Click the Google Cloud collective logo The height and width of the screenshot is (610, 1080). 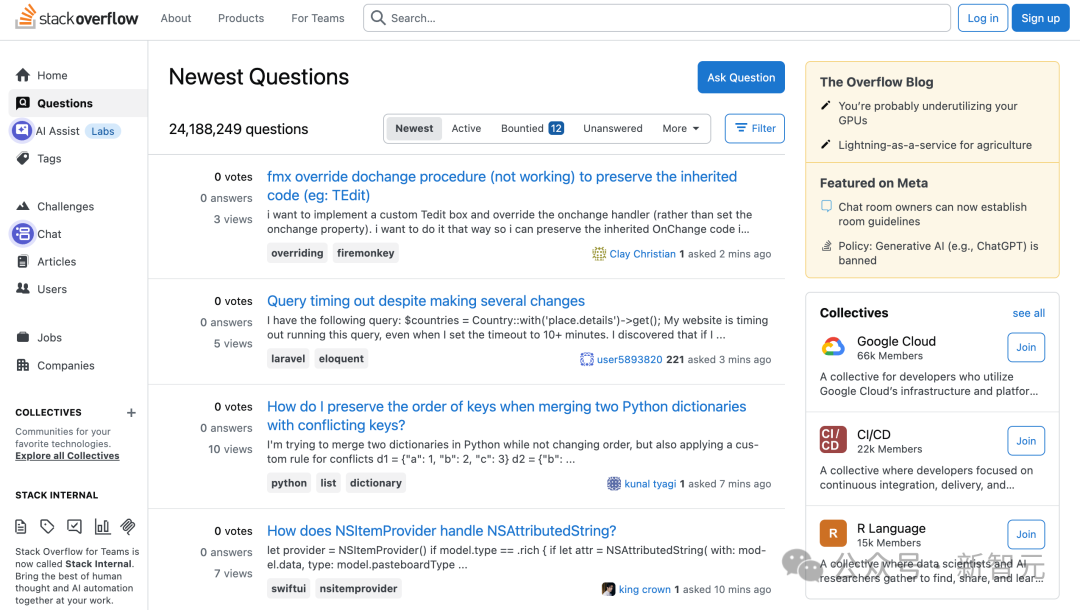833,348
